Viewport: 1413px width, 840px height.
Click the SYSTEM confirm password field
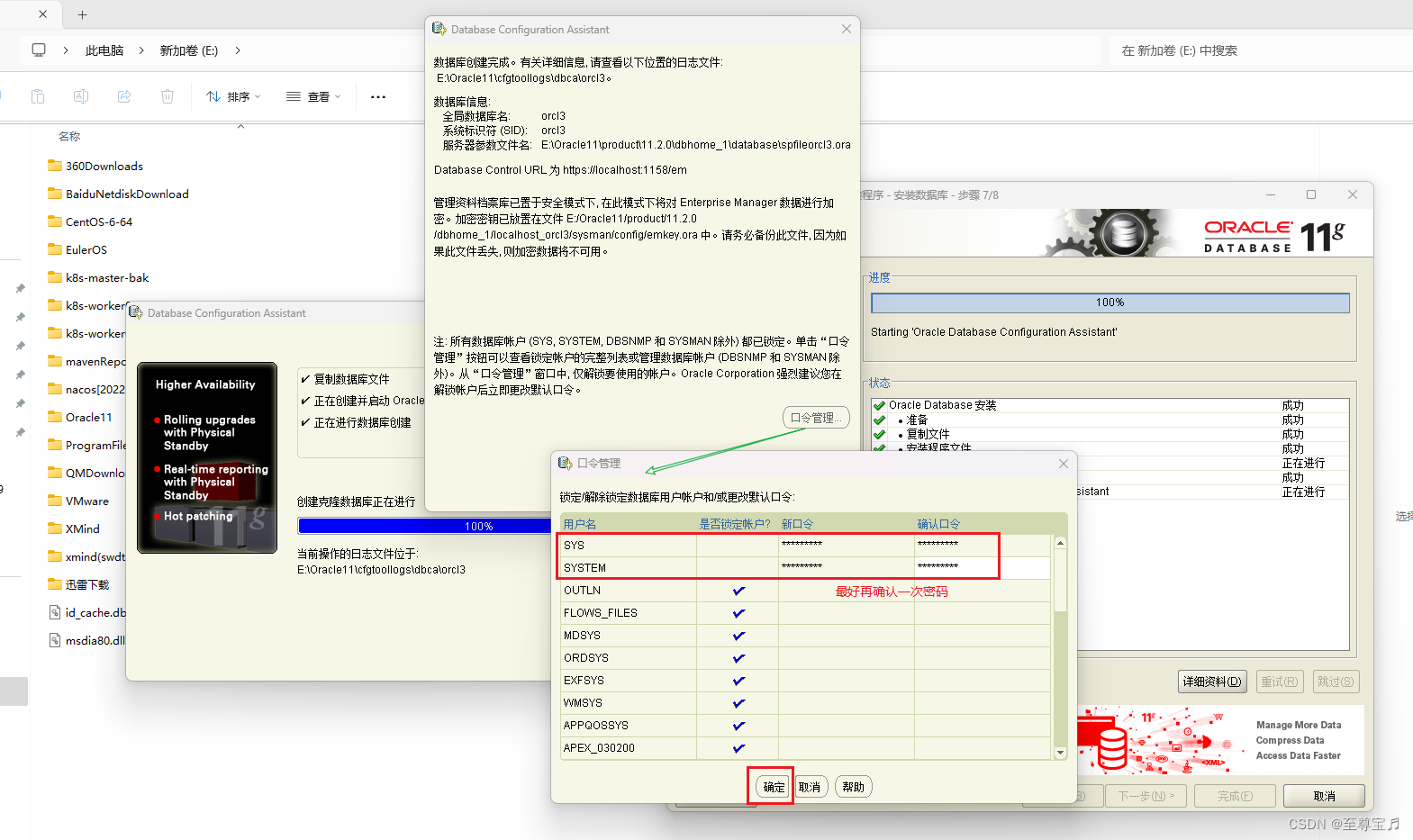[x=983, y=568]
